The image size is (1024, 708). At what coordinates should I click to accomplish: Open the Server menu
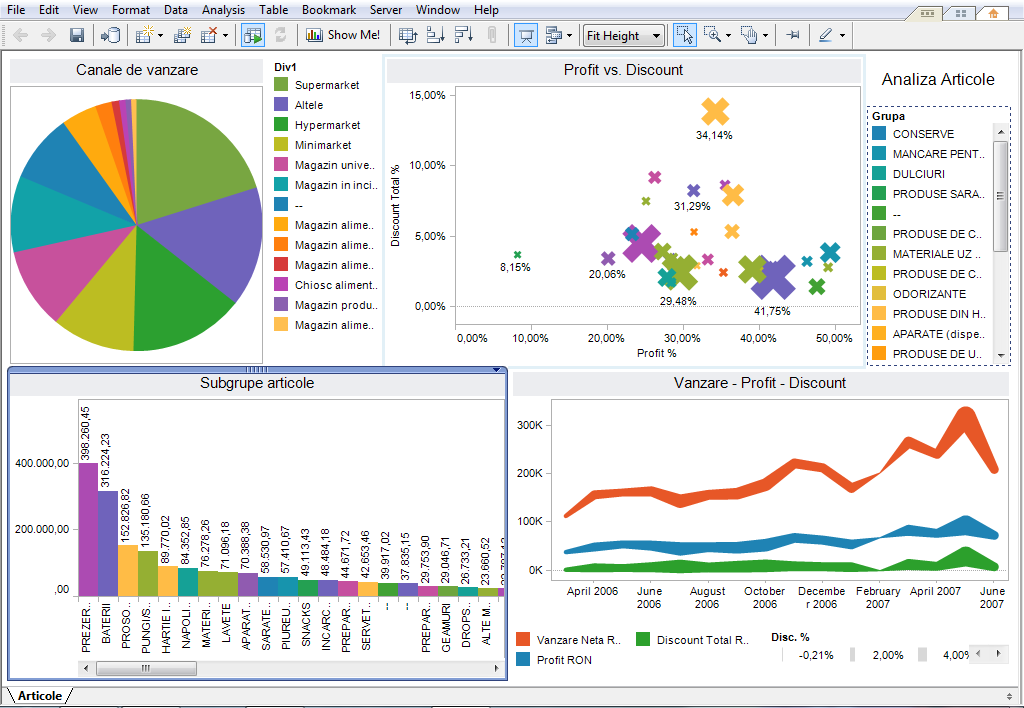tap(386, 10)
